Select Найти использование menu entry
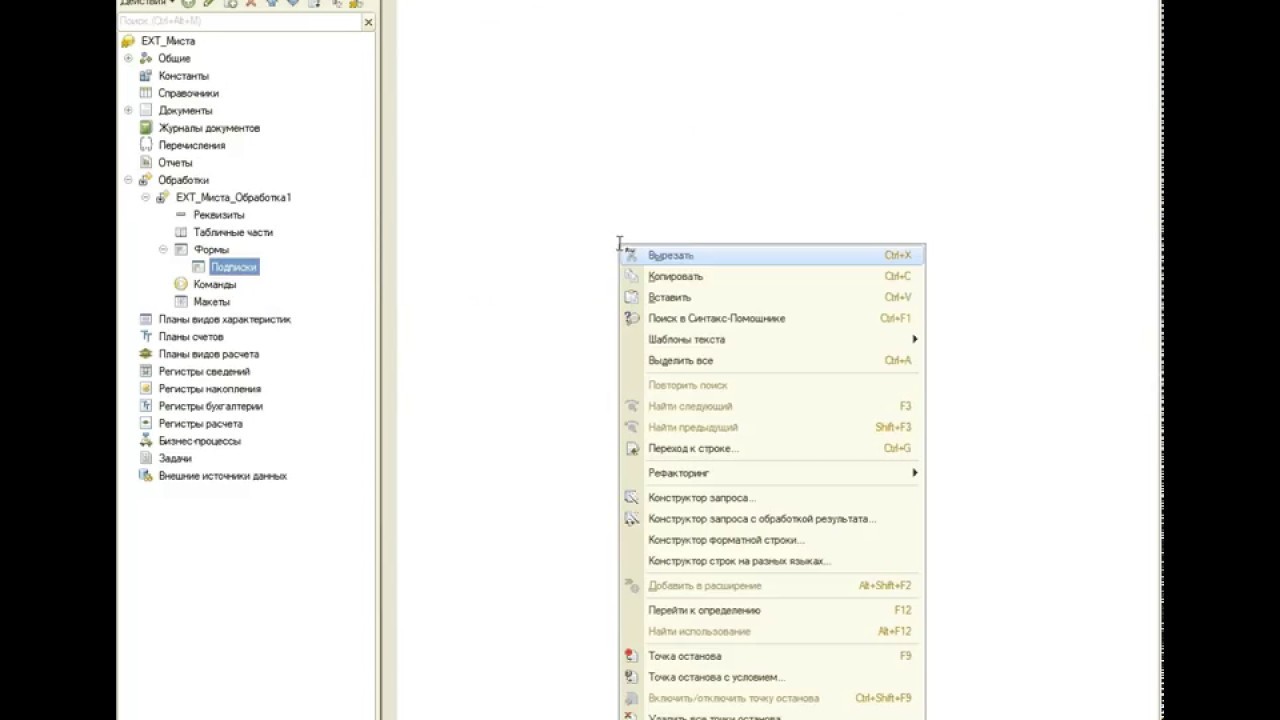Screen dimensions: 1280x720 (x=772, y=631)
